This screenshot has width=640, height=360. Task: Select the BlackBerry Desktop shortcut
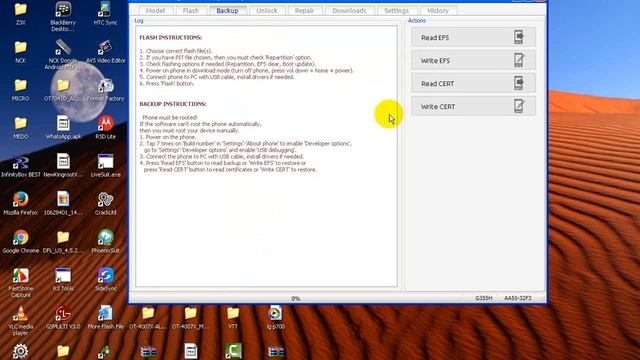63,16
